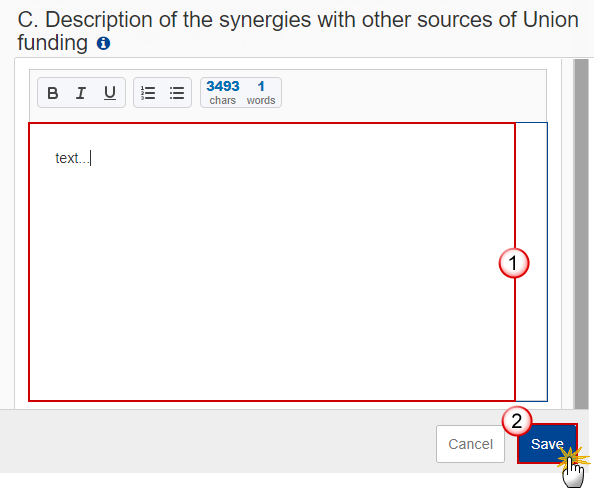This screenshot has height=492, width=594.
Task: Click the red circled marker 1
Action: [514, 263]
